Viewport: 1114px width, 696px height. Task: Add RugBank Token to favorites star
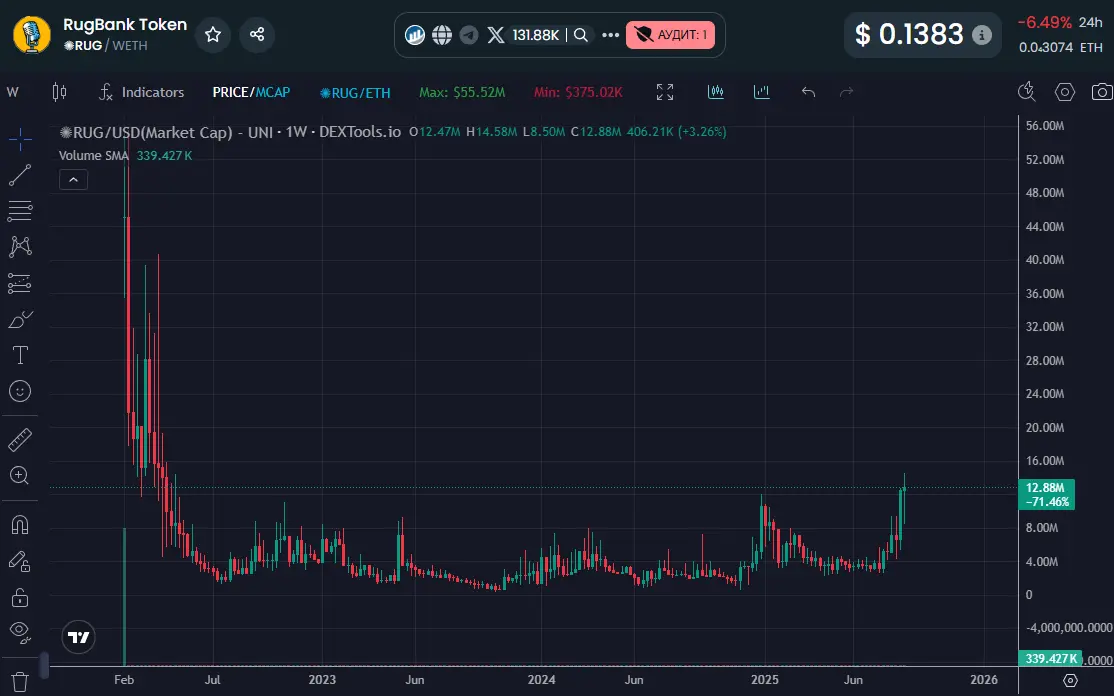(x=212, y=34)
